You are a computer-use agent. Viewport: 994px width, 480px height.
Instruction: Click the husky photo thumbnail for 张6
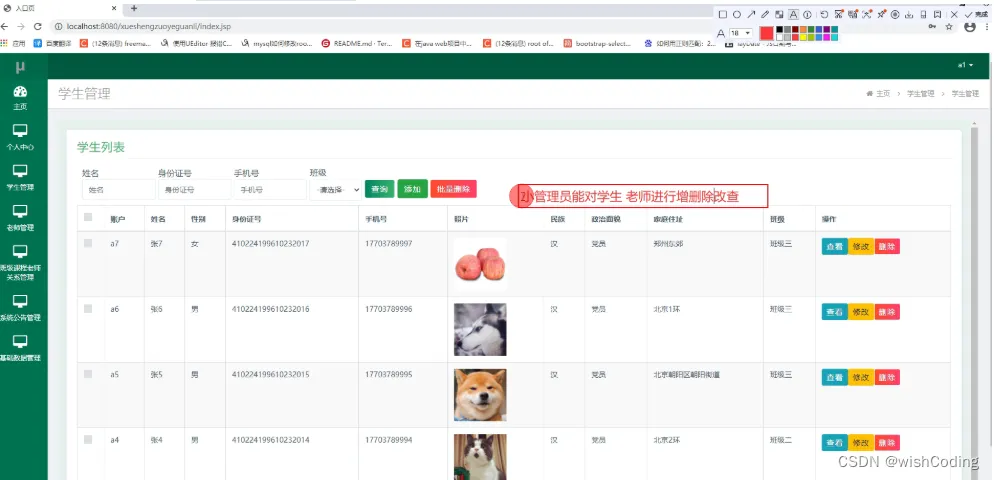(480, 329)
